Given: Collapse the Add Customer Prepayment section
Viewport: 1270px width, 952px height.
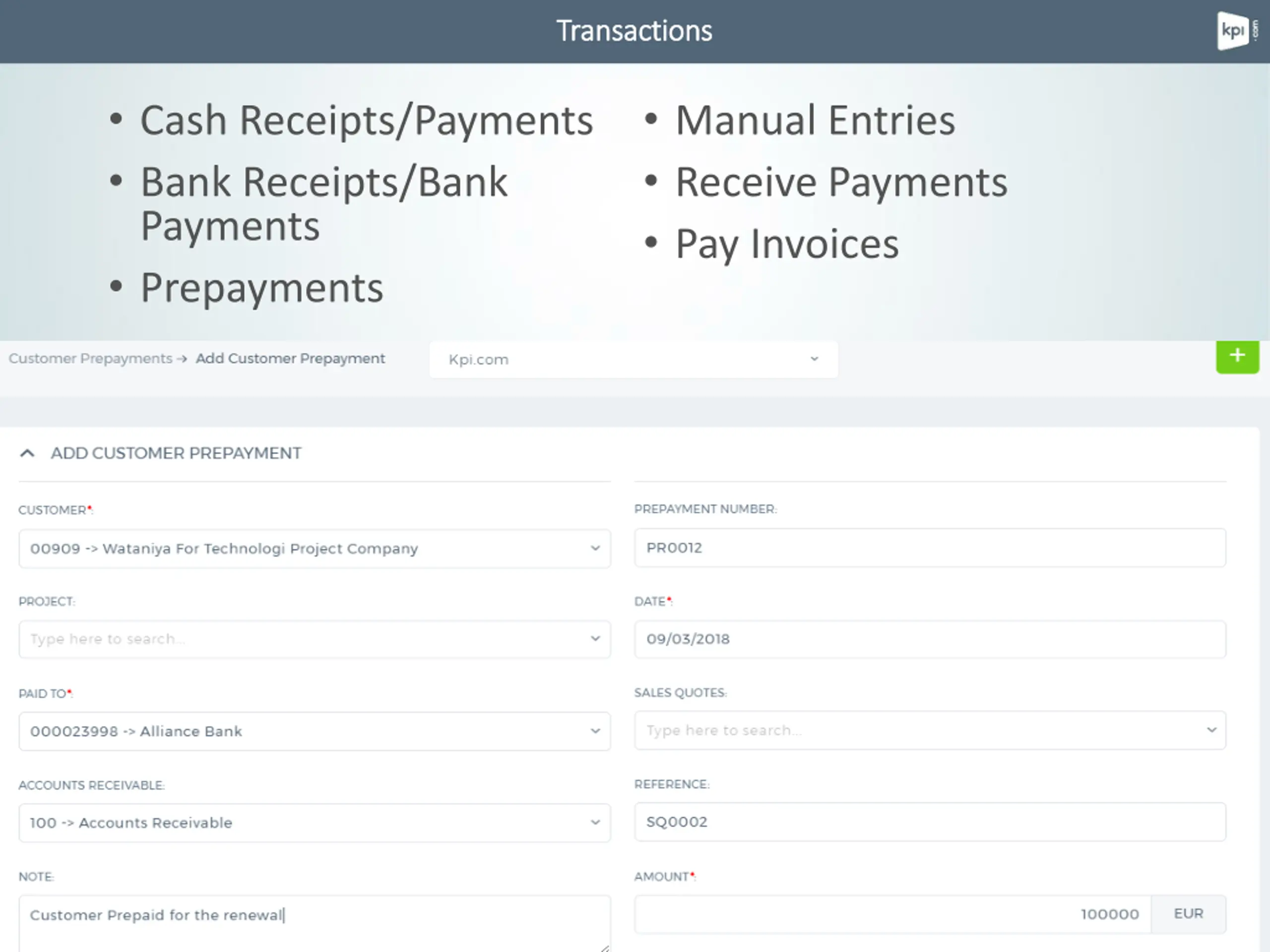Looking at the screenshot, I should tap(27, 453).
